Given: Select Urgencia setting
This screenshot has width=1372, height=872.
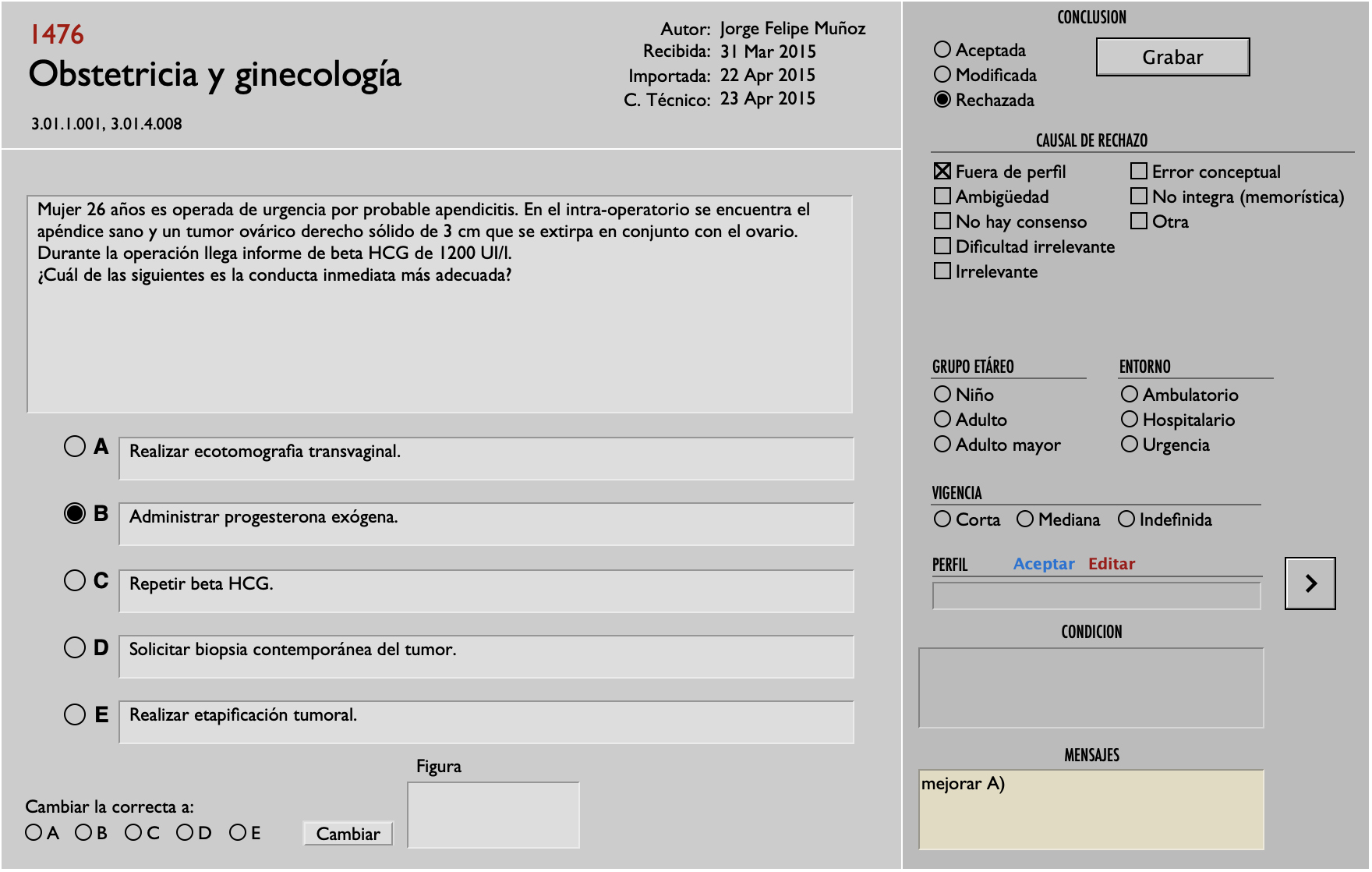Looking at the screenshot, I should click(1129, 445).
